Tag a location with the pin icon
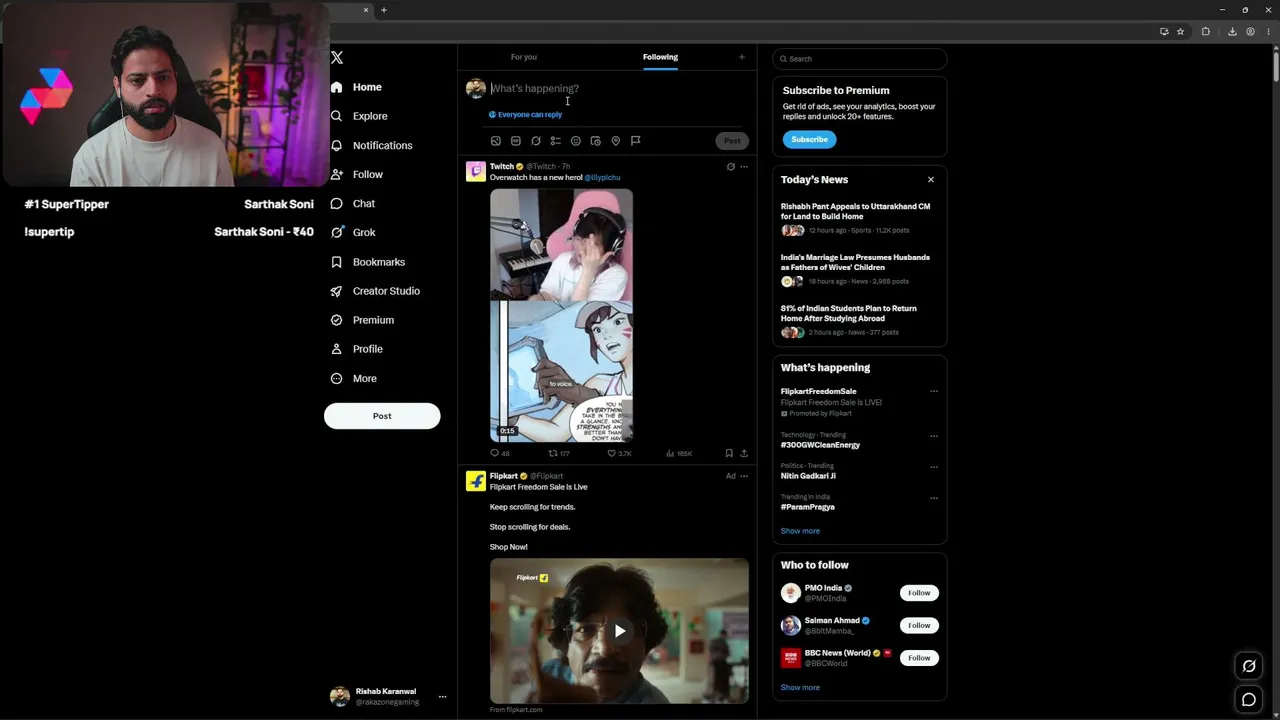The image size is (1280, 720). click(x=616, y=141)
